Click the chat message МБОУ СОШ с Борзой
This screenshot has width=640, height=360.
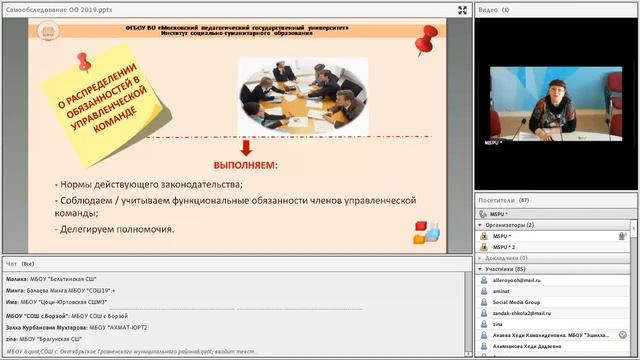point(67,316)
